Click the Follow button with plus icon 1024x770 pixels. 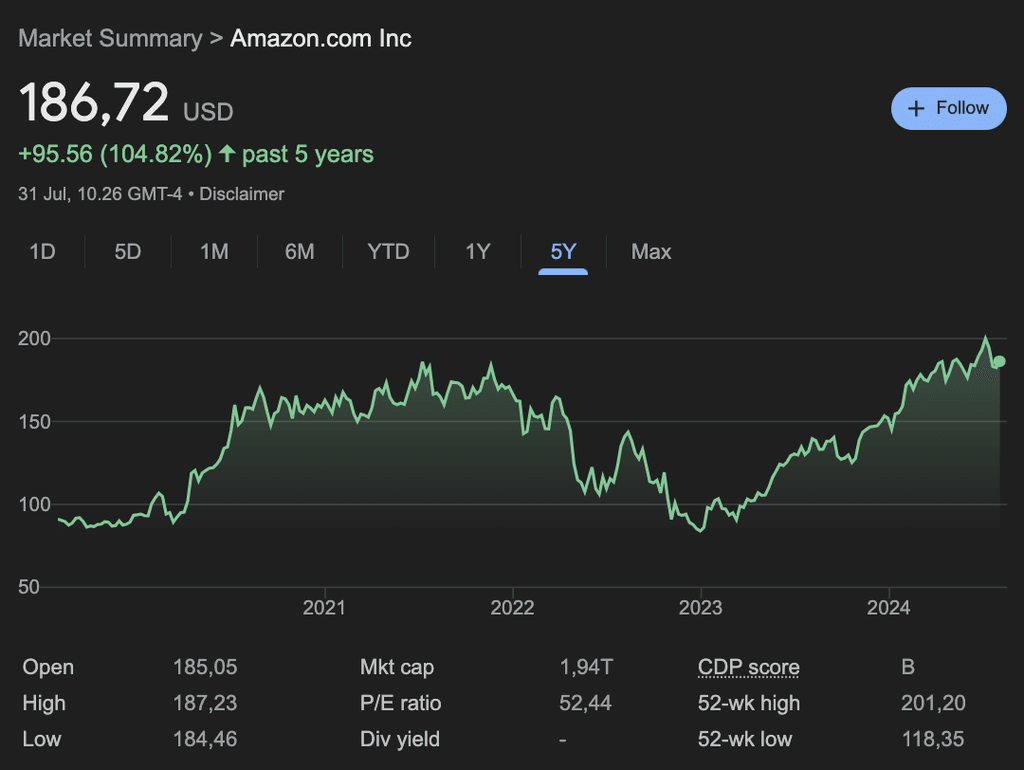click(x=947, y=108)
